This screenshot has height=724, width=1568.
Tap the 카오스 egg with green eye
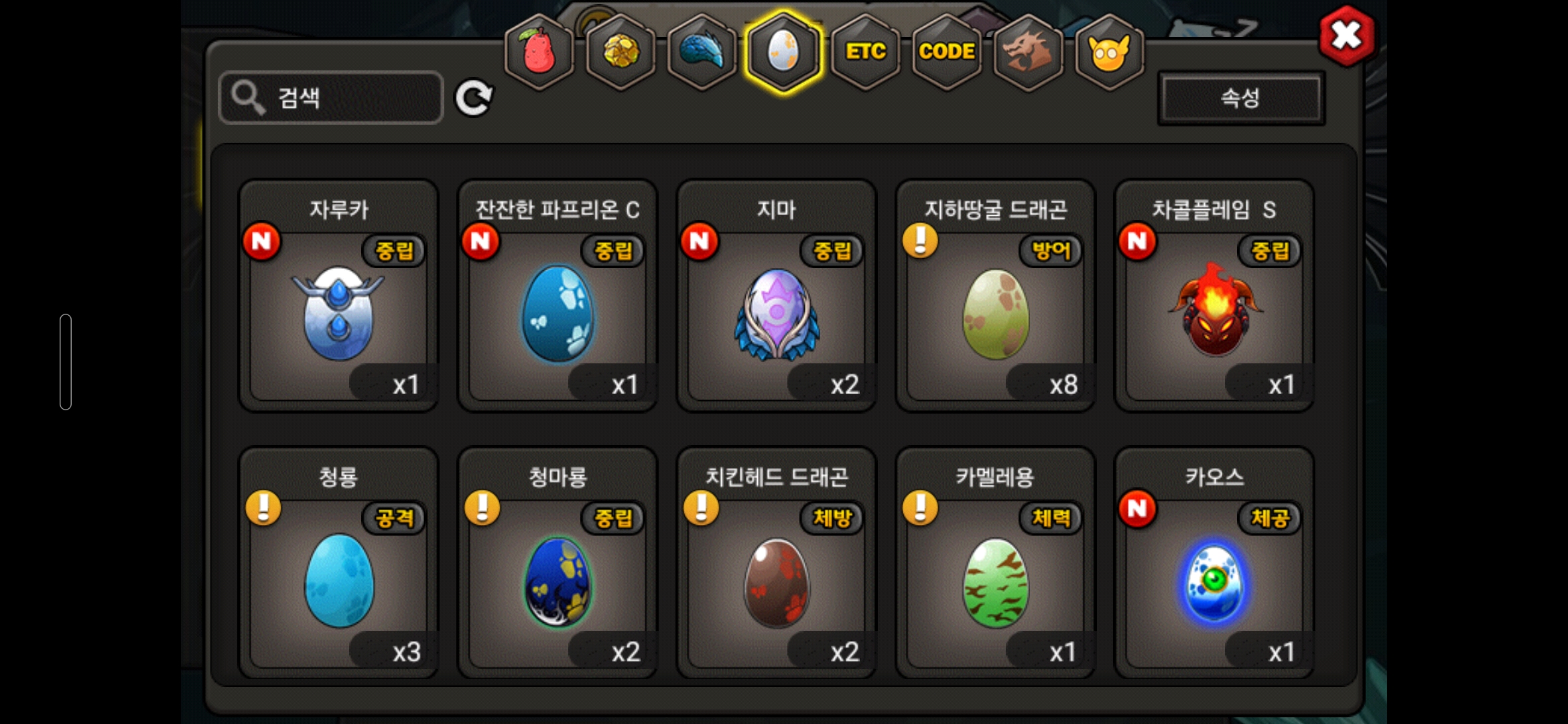[x=1214, y=563]
